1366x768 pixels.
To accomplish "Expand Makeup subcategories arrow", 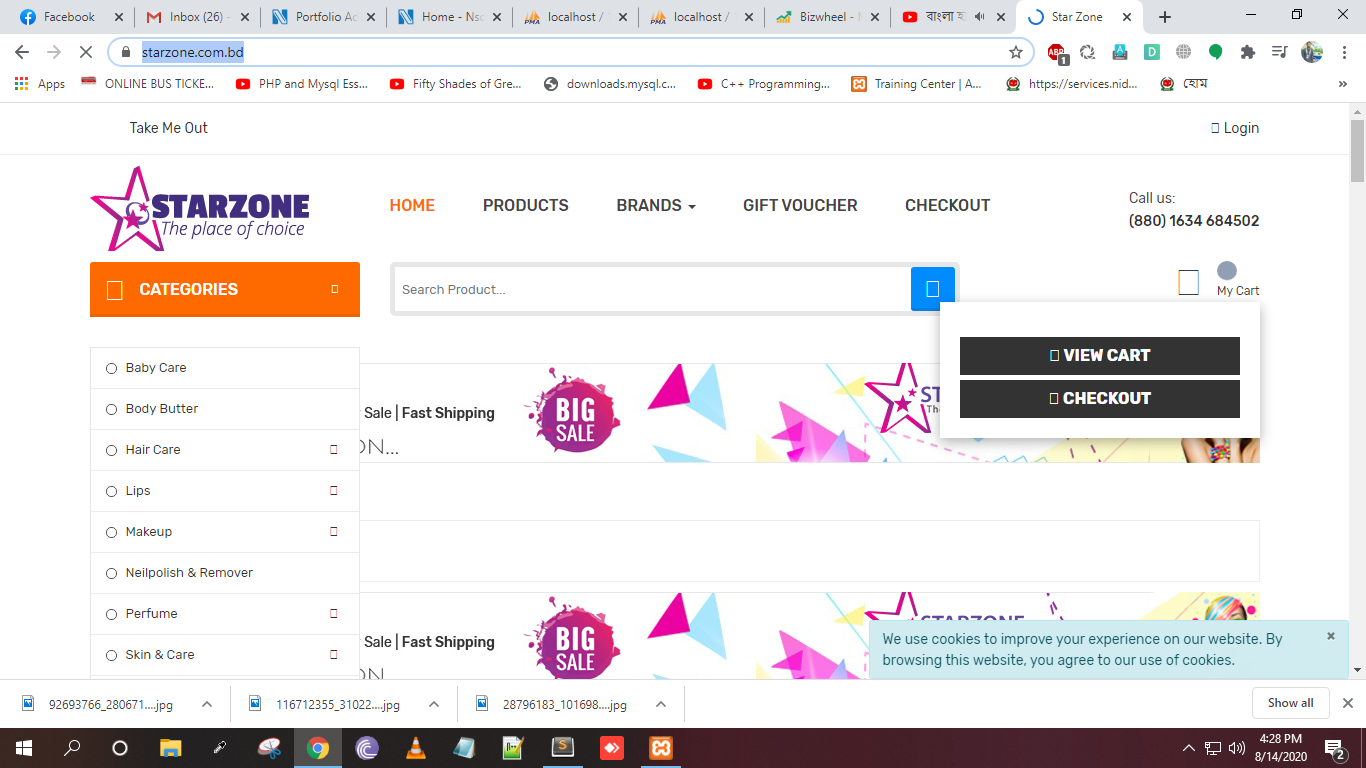I will pos(334,532).
